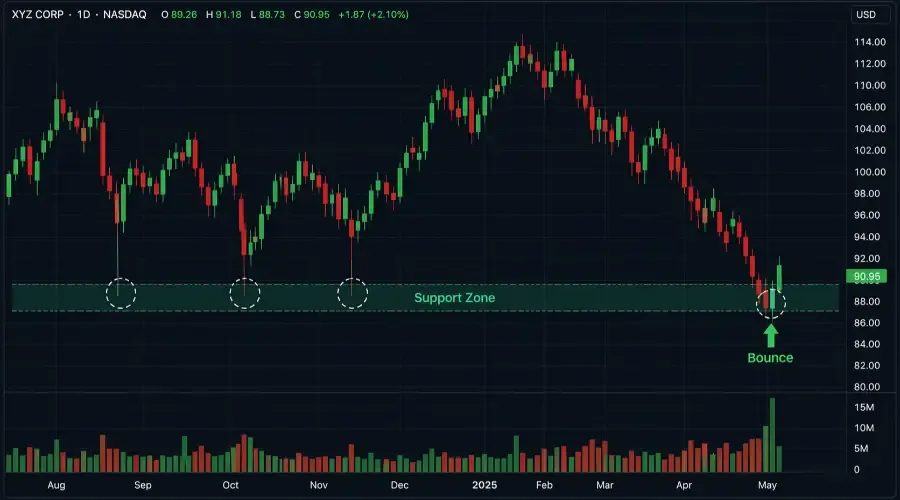
Task: Click the 100.00 price axis label
Action: [870, 172]
